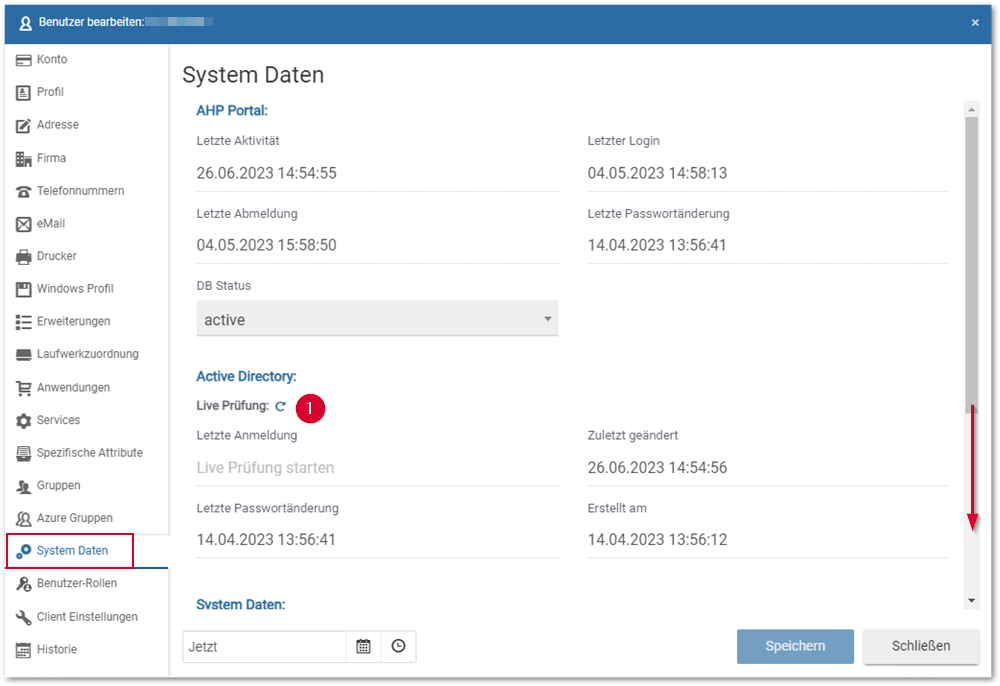The height and width of the screenshot is (686, 1000).
Task: Click the Windows Profil floppy icon
Action: click(24, 289)
